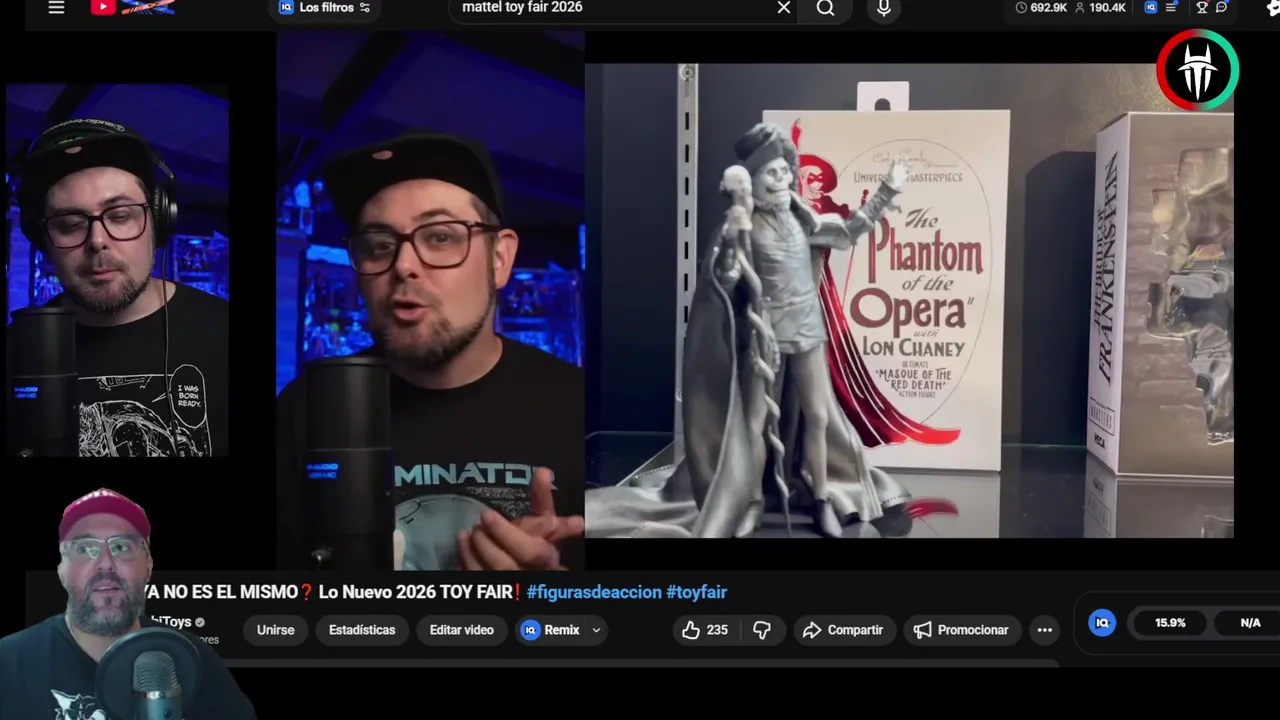Open the chat bubble icon in top bar
The image size is (1280, 720).
[1221, 7]
